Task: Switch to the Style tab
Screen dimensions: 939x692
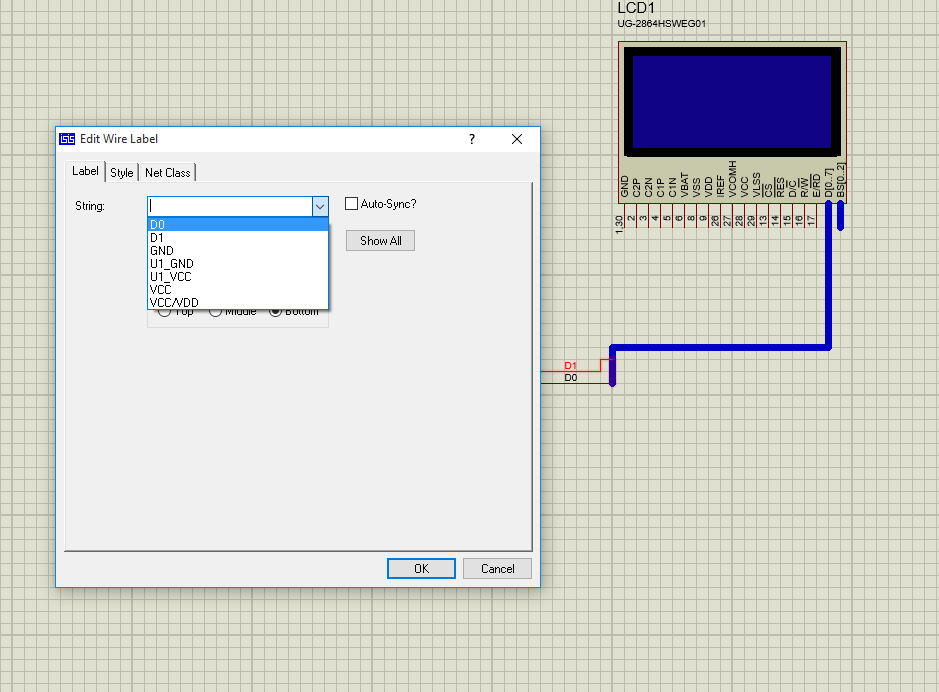Action: pos(122,173)
